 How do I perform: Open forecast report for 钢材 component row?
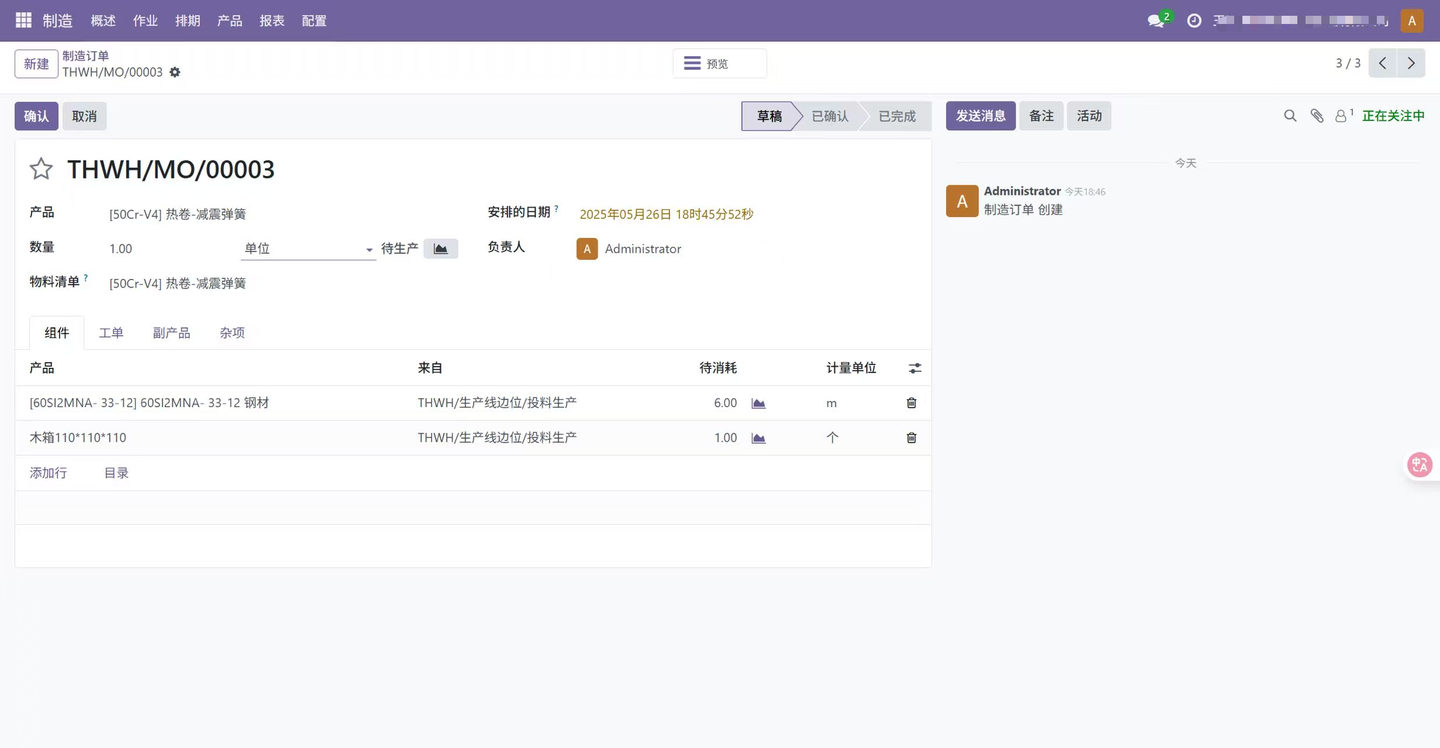click(x=758, y=402)
